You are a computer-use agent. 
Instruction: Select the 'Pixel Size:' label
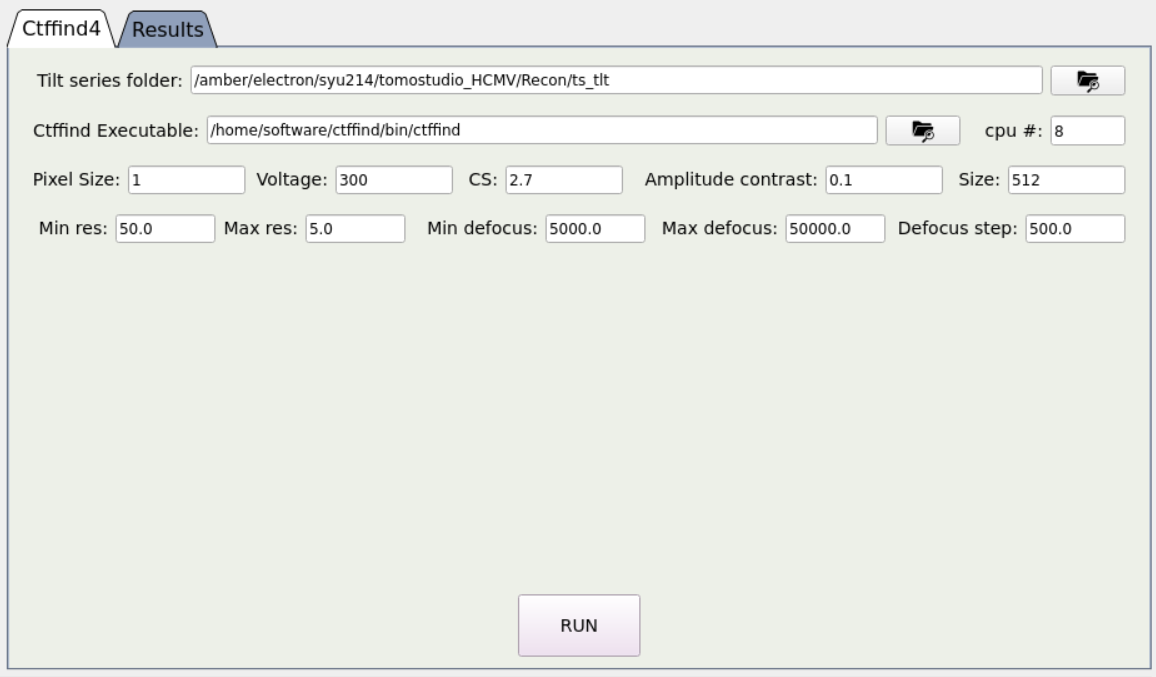[76, 180]
